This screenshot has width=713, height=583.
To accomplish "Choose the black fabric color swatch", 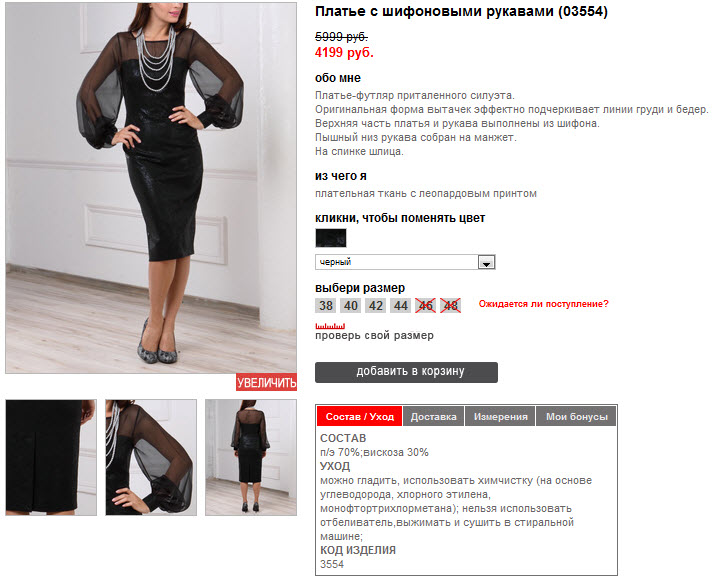I will pyautogui.click(x=331, y=238).
